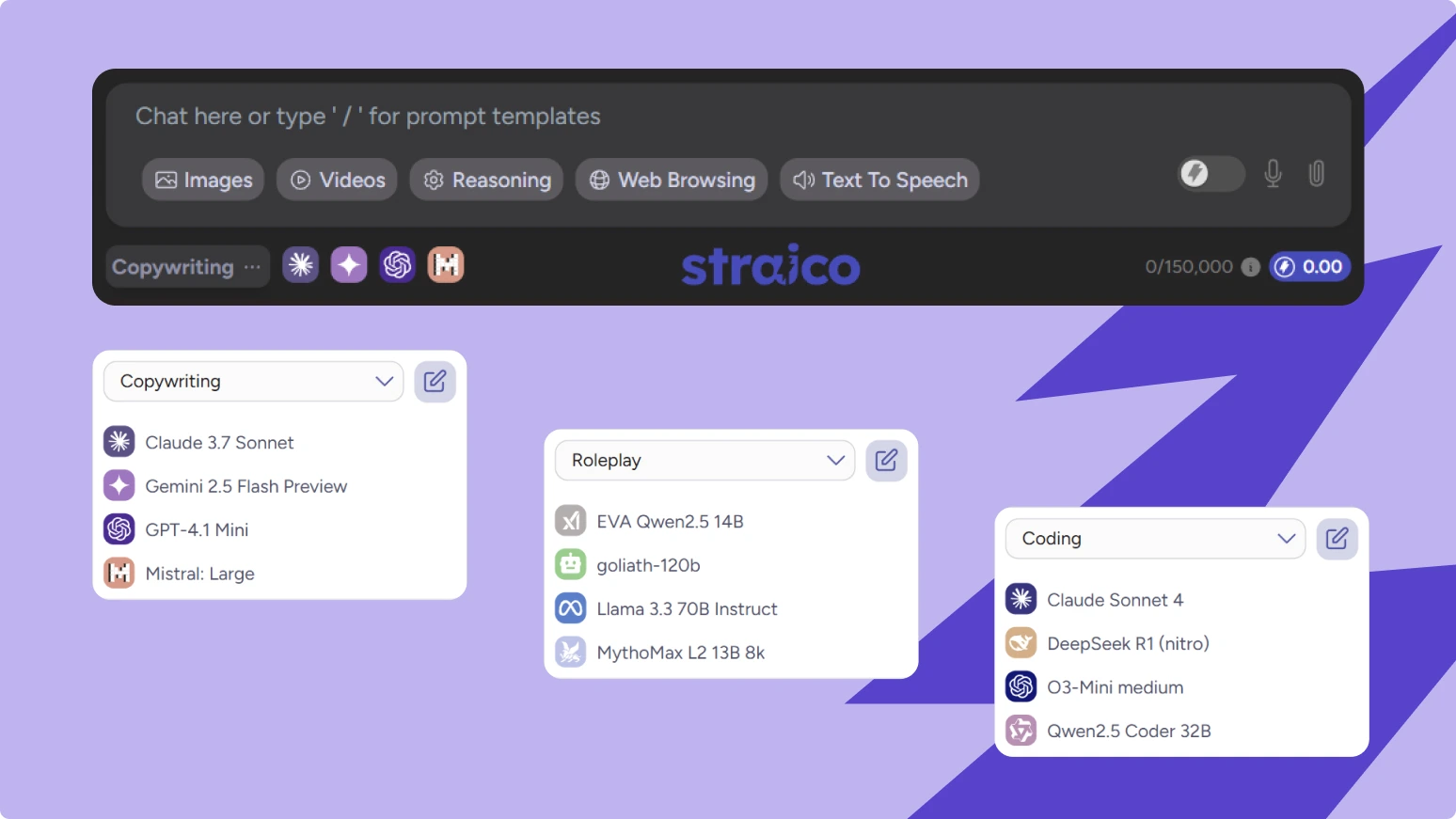1456x819 pixels.
Task: Click the Text To Speech button
Action: 879,180
